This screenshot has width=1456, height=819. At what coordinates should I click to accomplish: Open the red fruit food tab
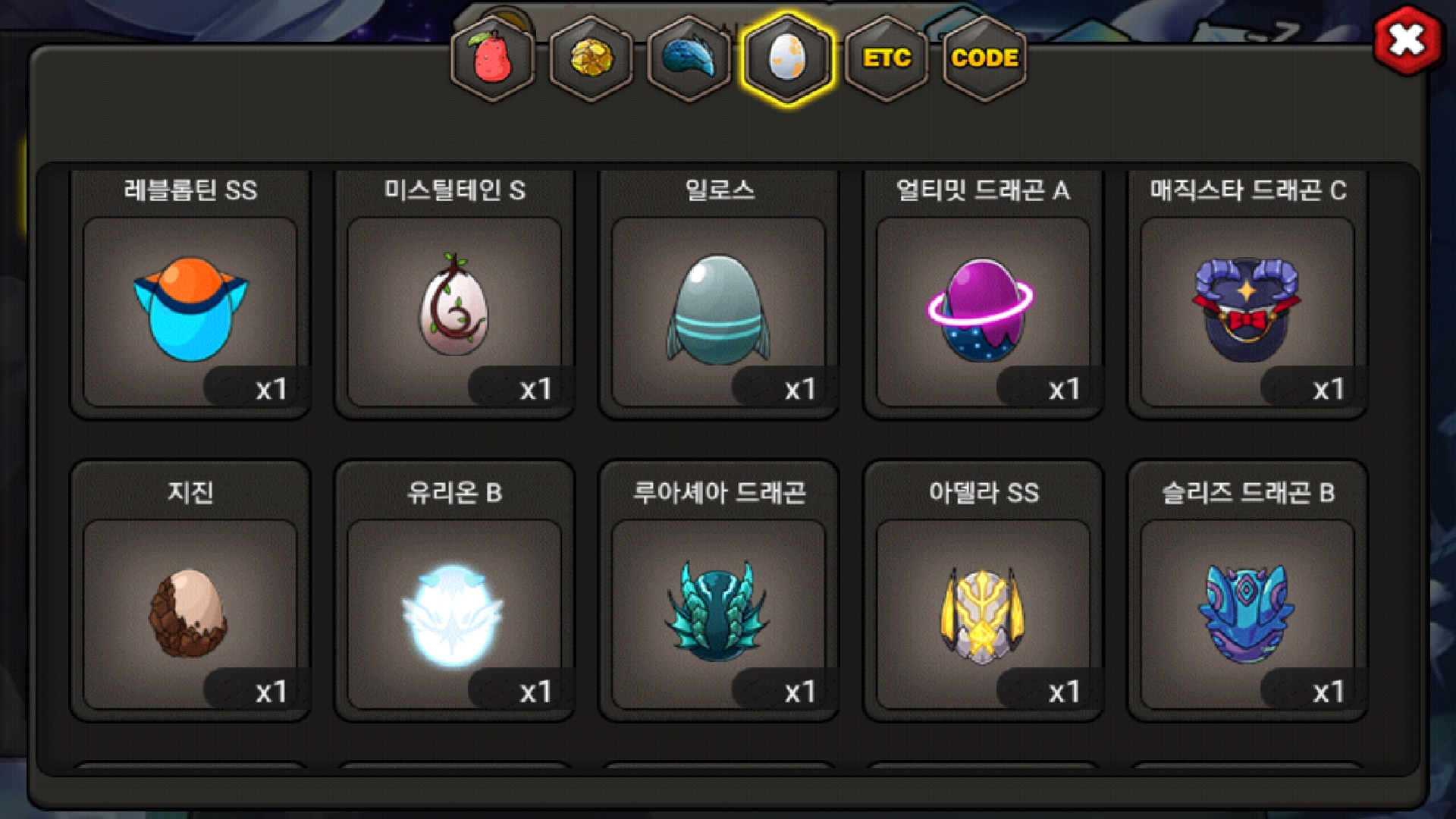tap(493, 59)
